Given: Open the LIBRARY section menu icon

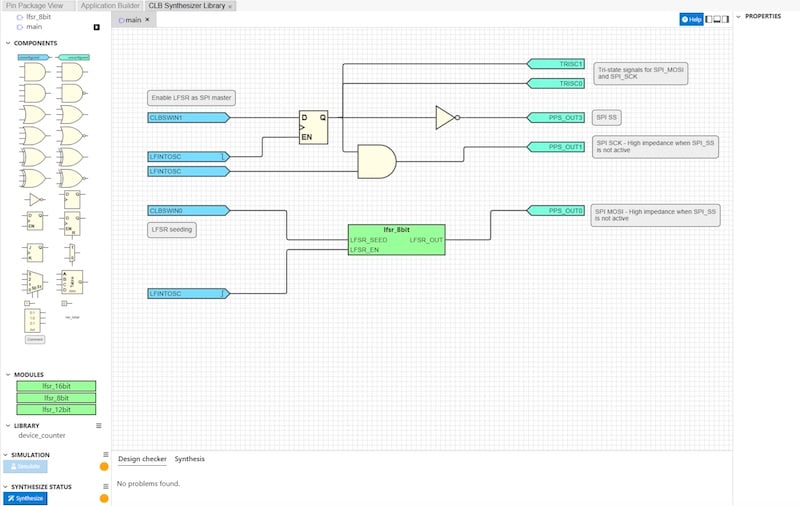Looking at the screenshot, I should (99, 425).
